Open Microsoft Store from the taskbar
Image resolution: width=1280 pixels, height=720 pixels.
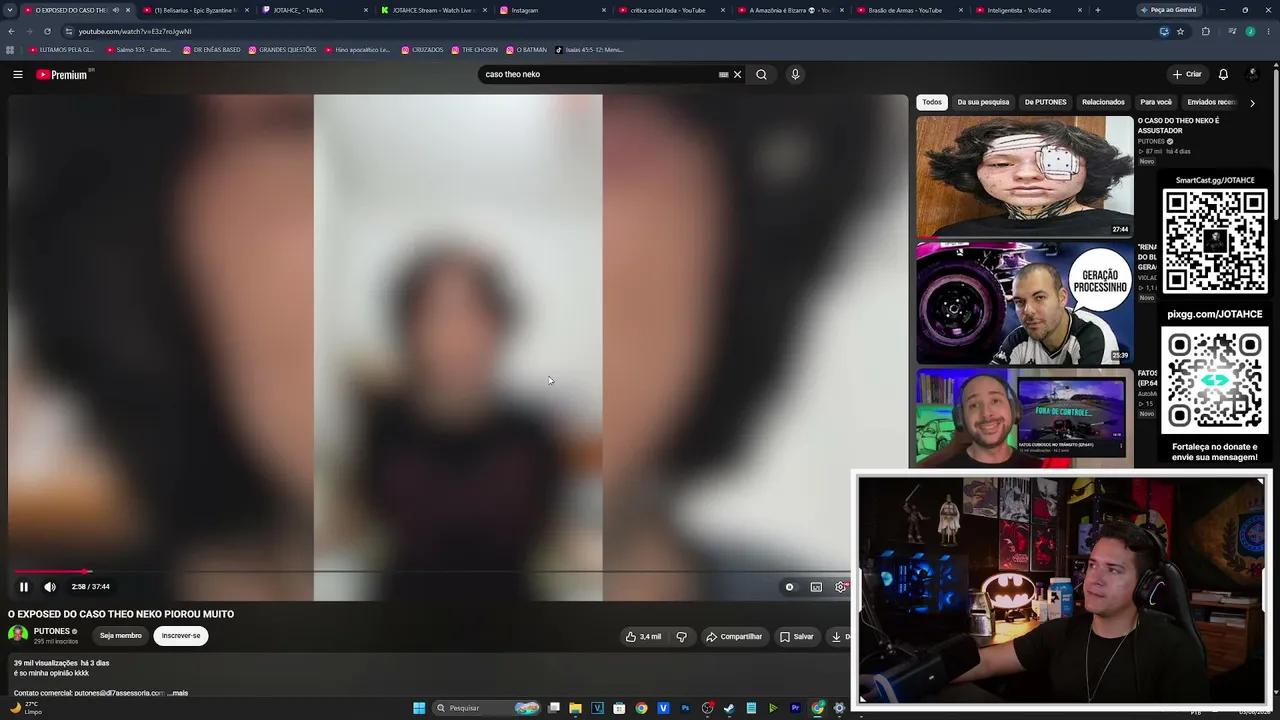pyautogui.click(x=619, y=708)
